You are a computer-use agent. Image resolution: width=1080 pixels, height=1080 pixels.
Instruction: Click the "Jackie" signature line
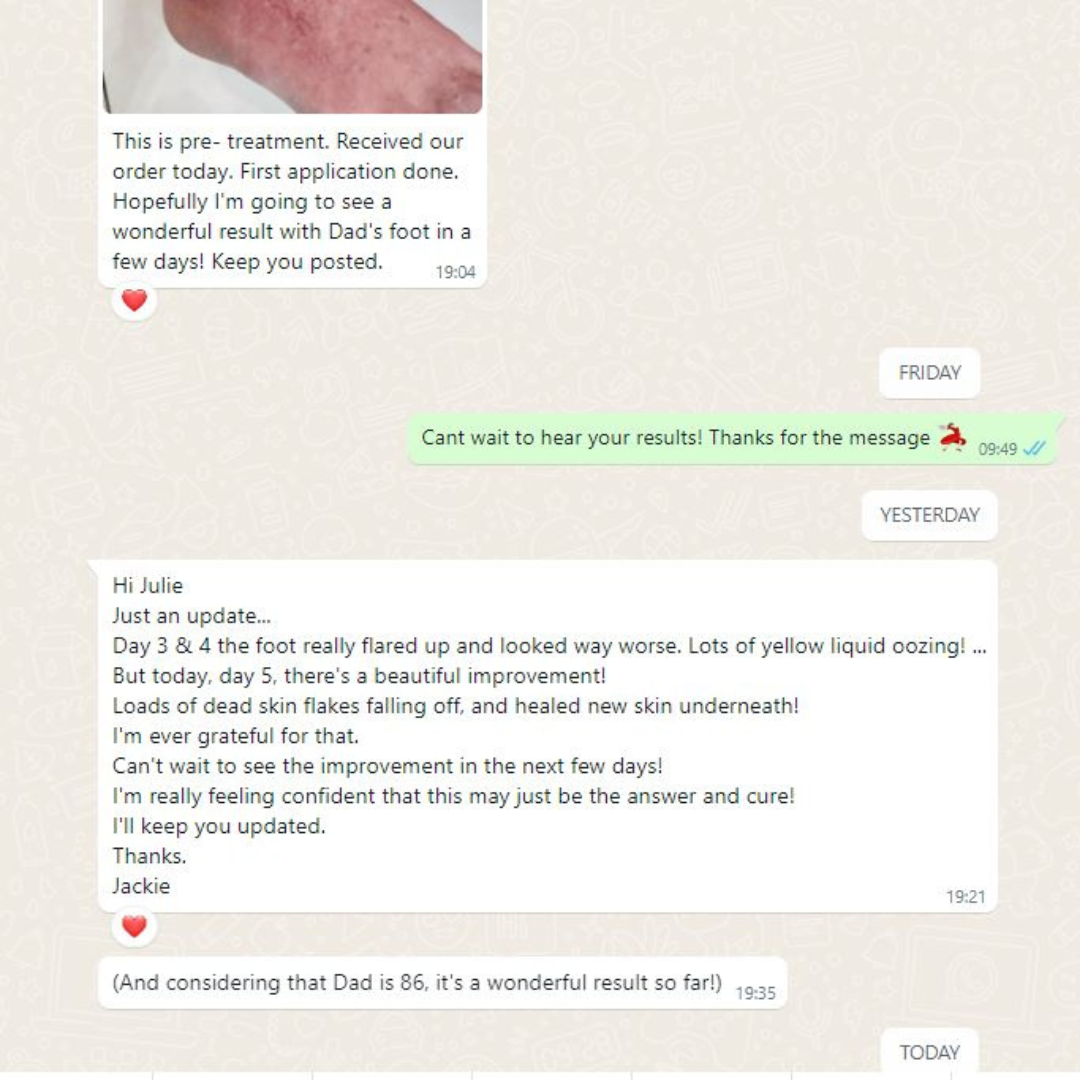click(x=141, y=886)
